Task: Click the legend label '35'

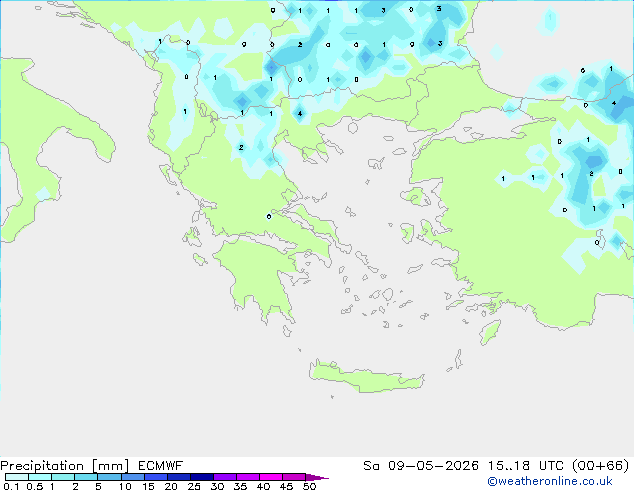Action: pos(240,486)
